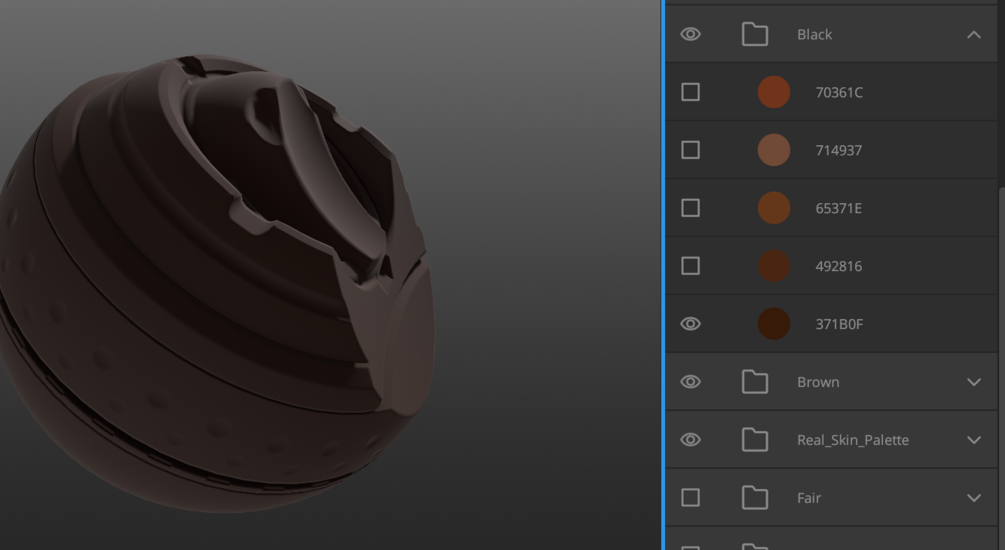Hide the Black folder group
This screenshot has width=1005, height=550.
tap(690, 34)
